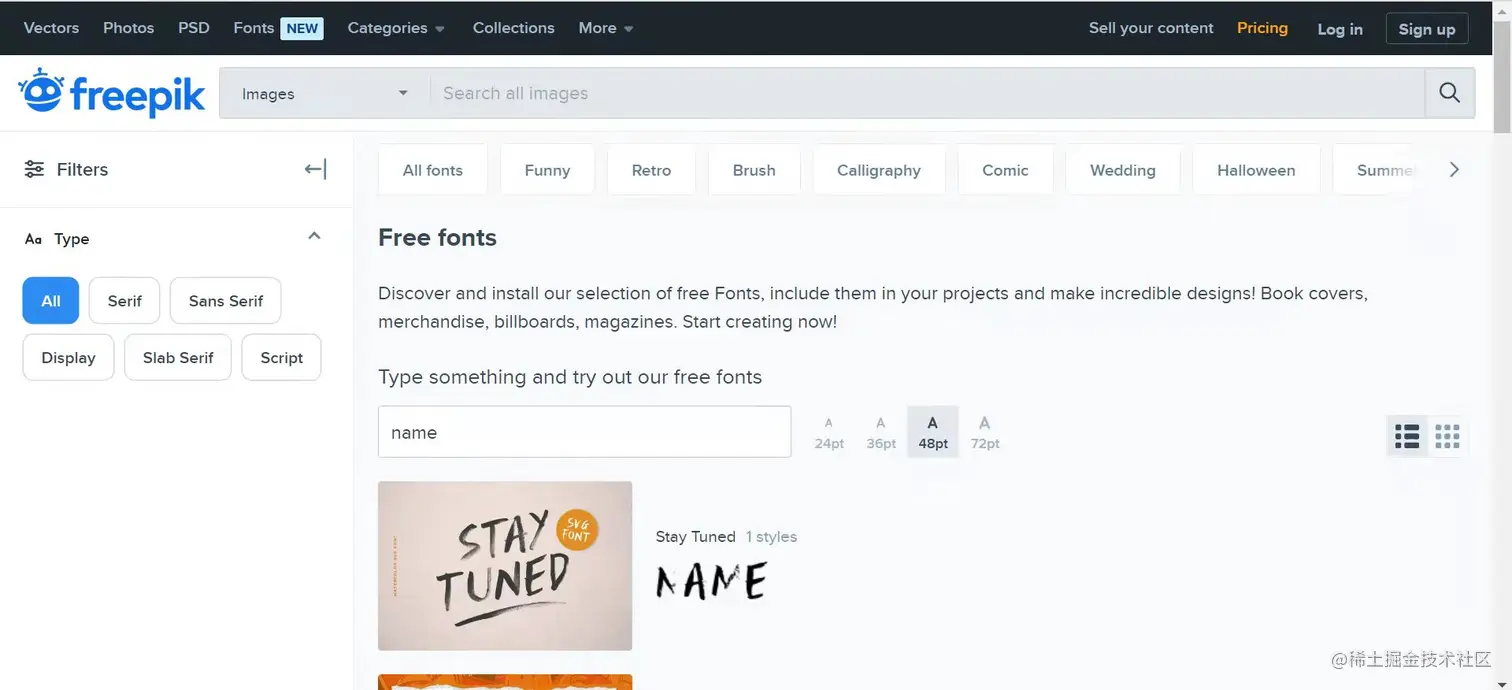Expand the More menu
This screenshot has width=1512, height=690.
point(603,28)
